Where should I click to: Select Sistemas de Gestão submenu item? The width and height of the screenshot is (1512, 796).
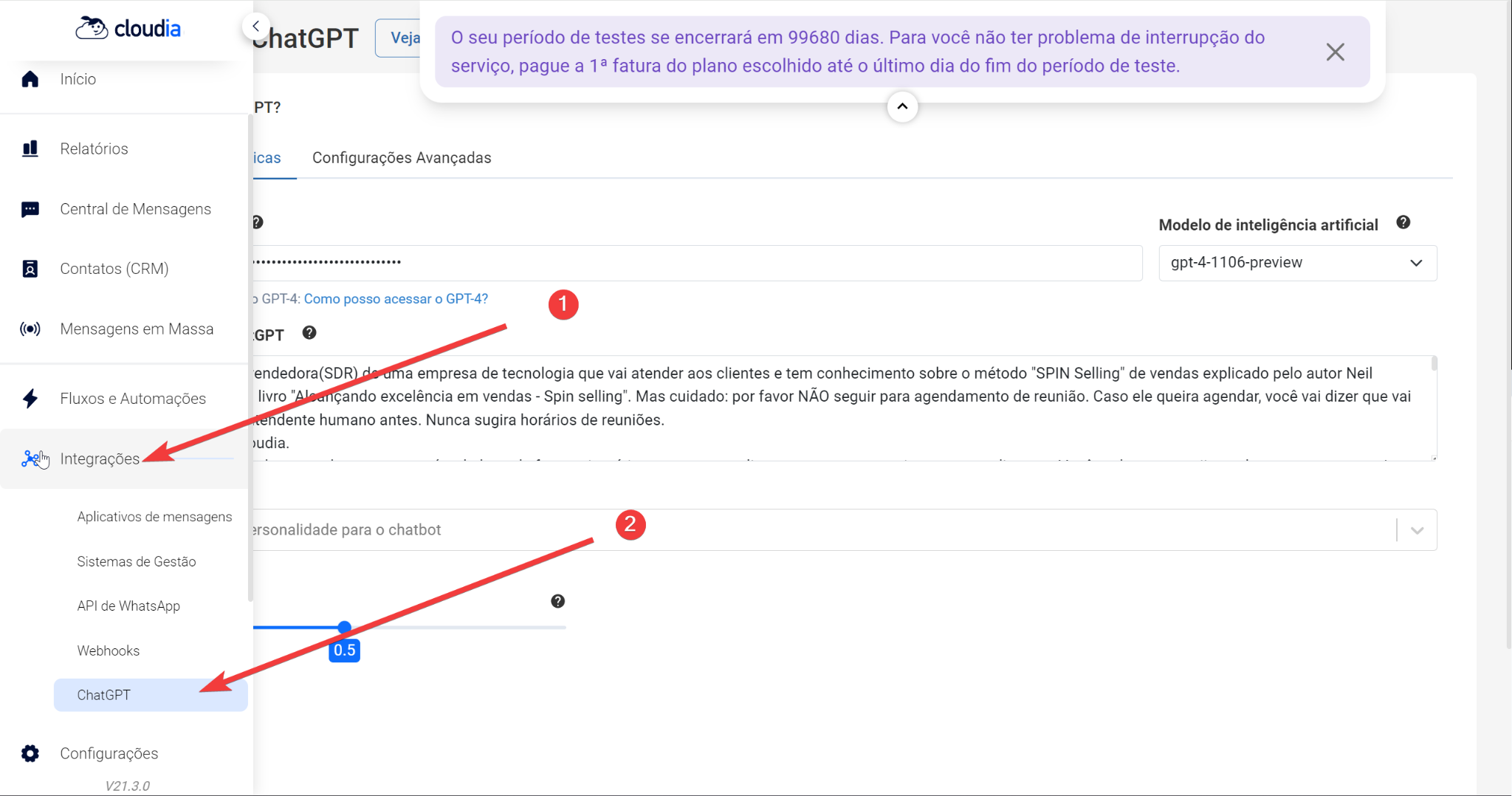tap(137, 561)
